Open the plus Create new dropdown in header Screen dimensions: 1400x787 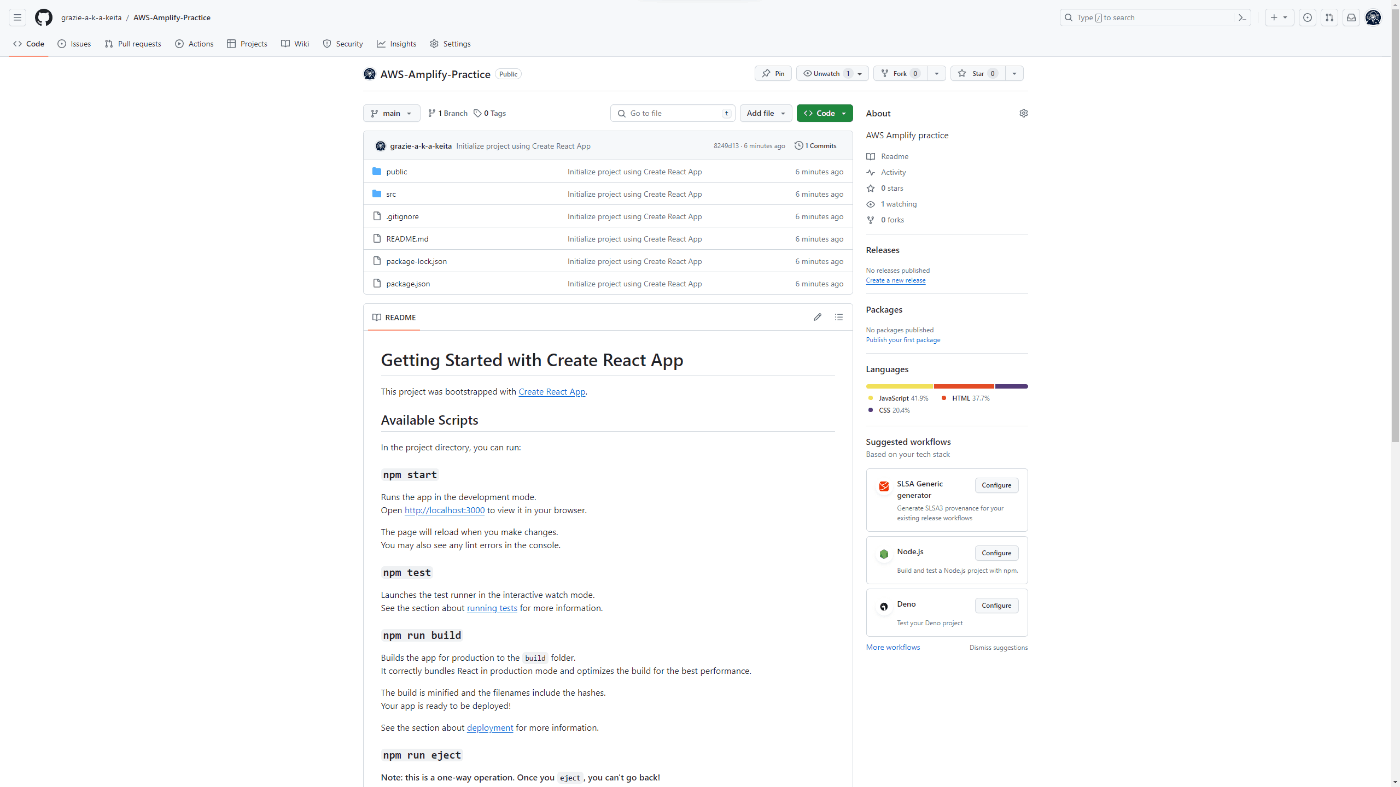(x=1279, y=17)
